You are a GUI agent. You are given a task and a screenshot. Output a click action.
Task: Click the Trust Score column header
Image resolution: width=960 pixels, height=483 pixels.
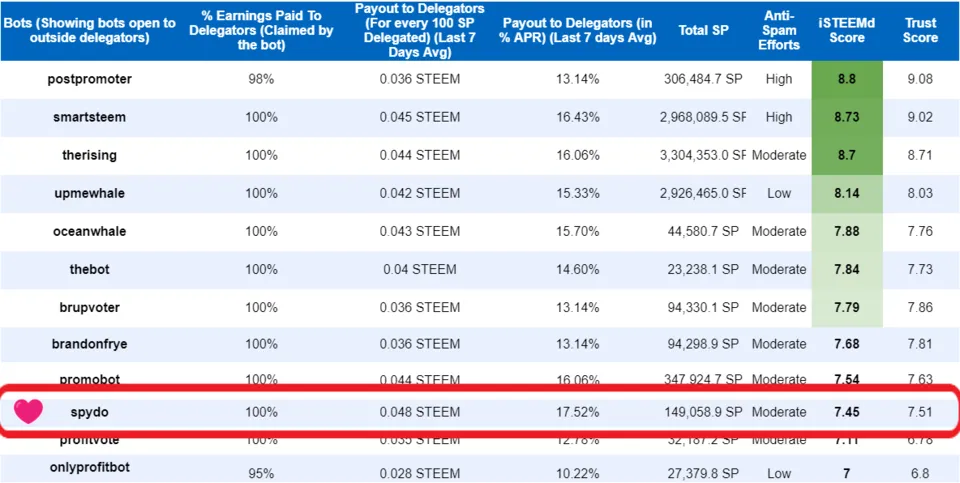tap(921, 30)
